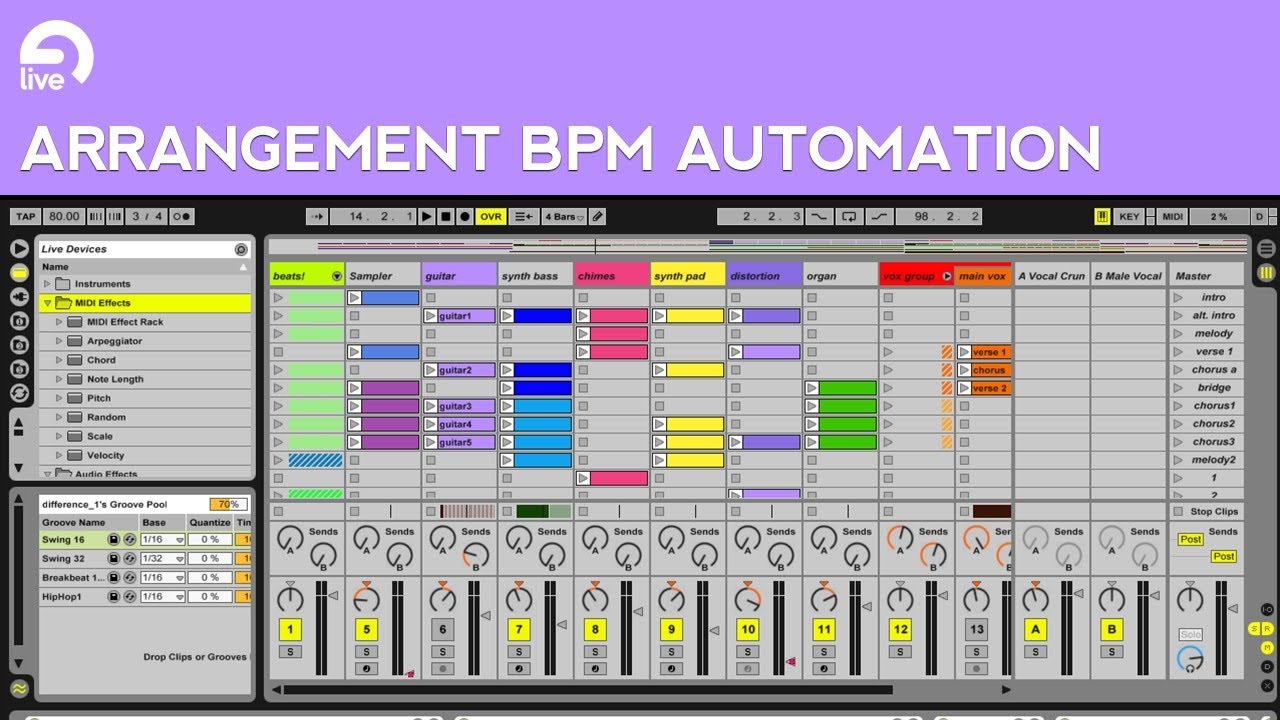This screenshot has height=720, width=1280.
Task: Select the Master track header
Action: click(x=1207, y=276)
